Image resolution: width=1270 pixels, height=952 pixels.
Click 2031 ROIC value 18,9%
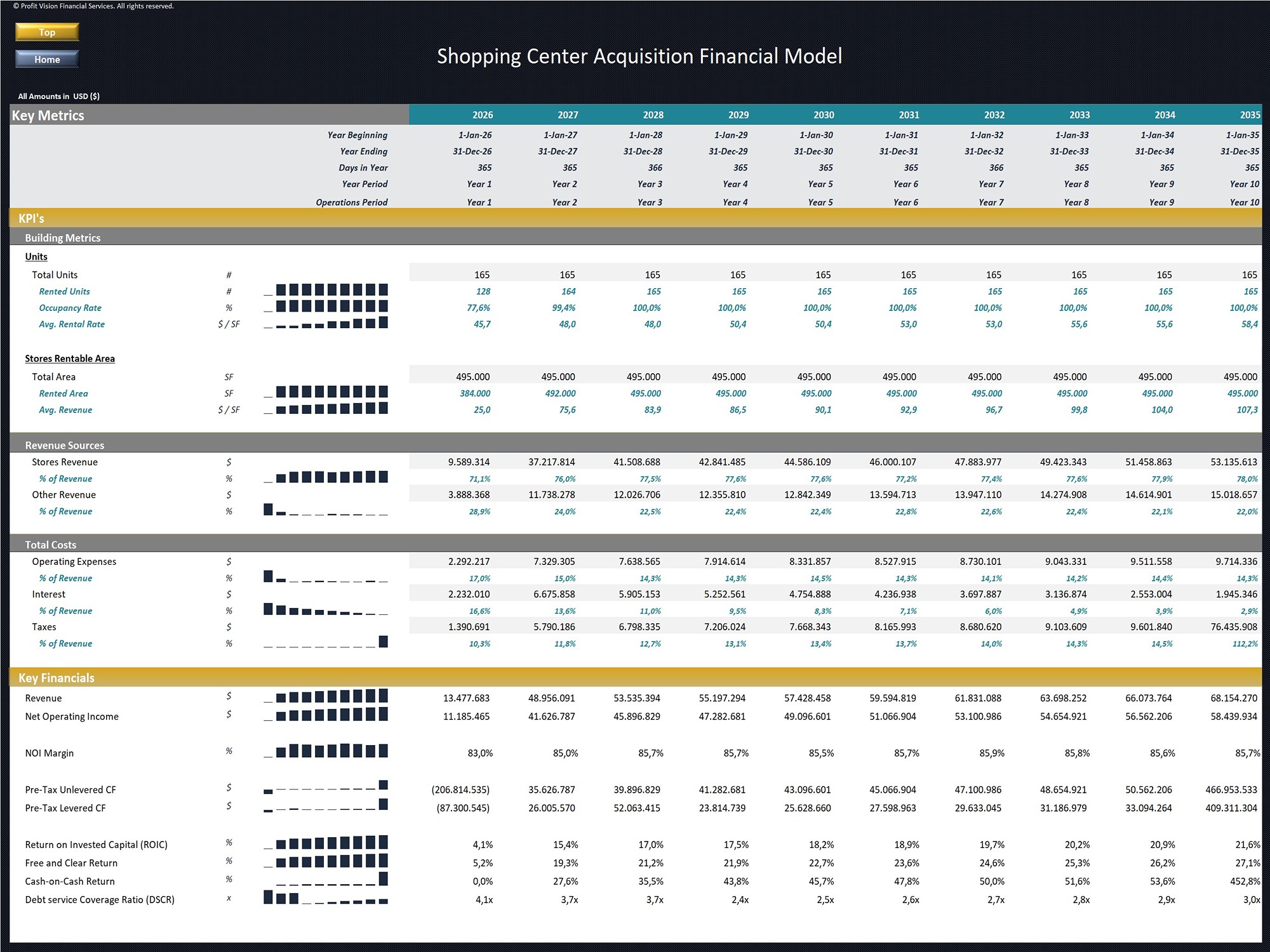click(907, 845)
